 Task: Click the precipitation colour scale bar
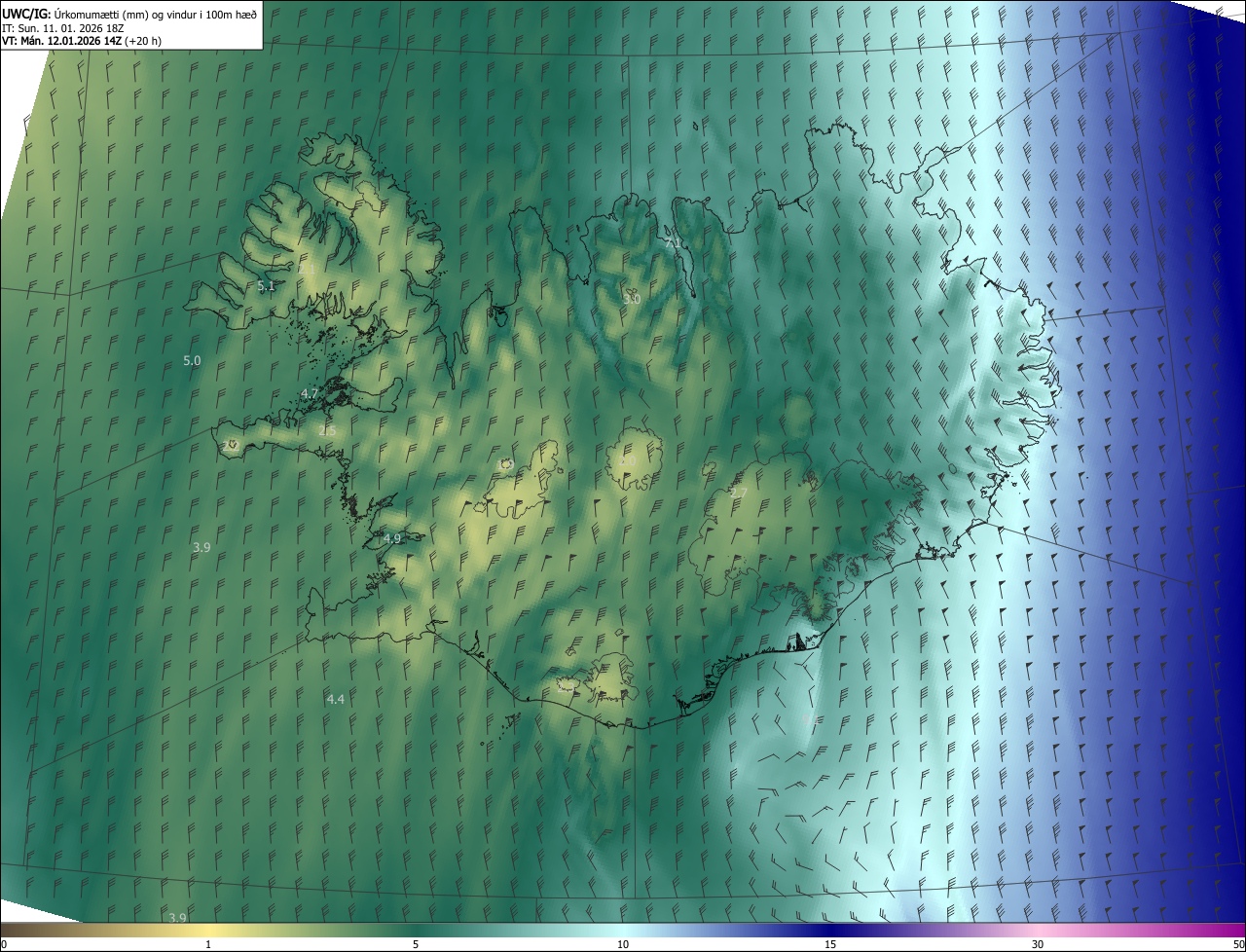(x=623, y=931)
